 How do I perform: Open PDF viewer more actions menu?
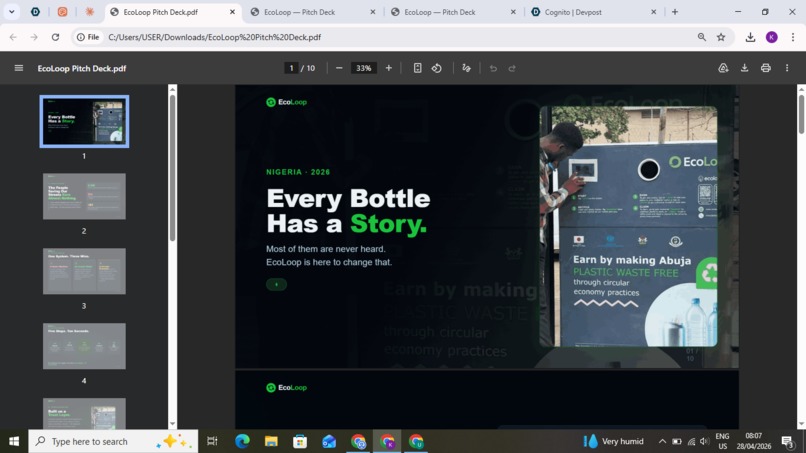(x=787, y=68)
